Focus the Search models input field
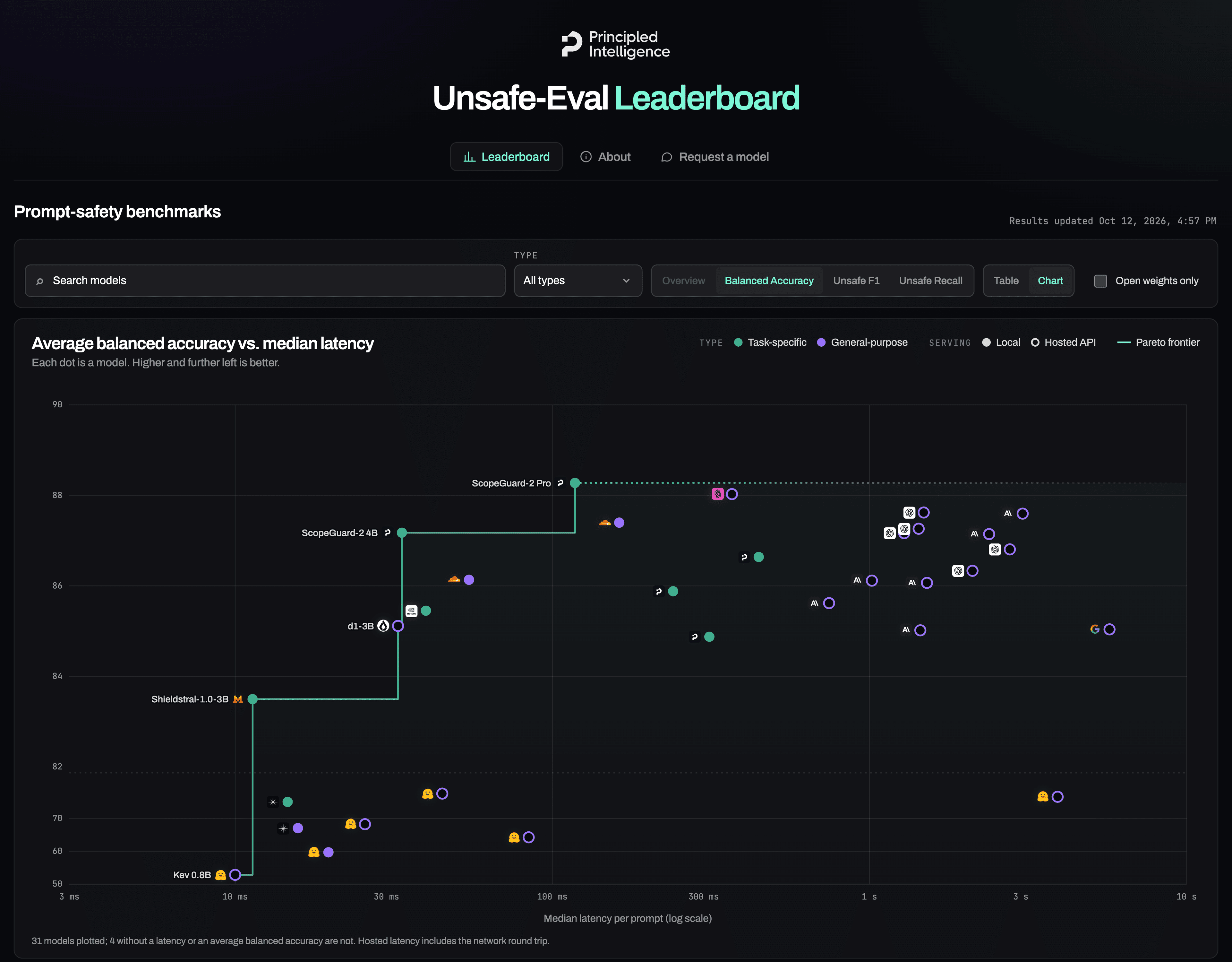This screenshot has height=962, width=1232. click(x=265, y=281)
